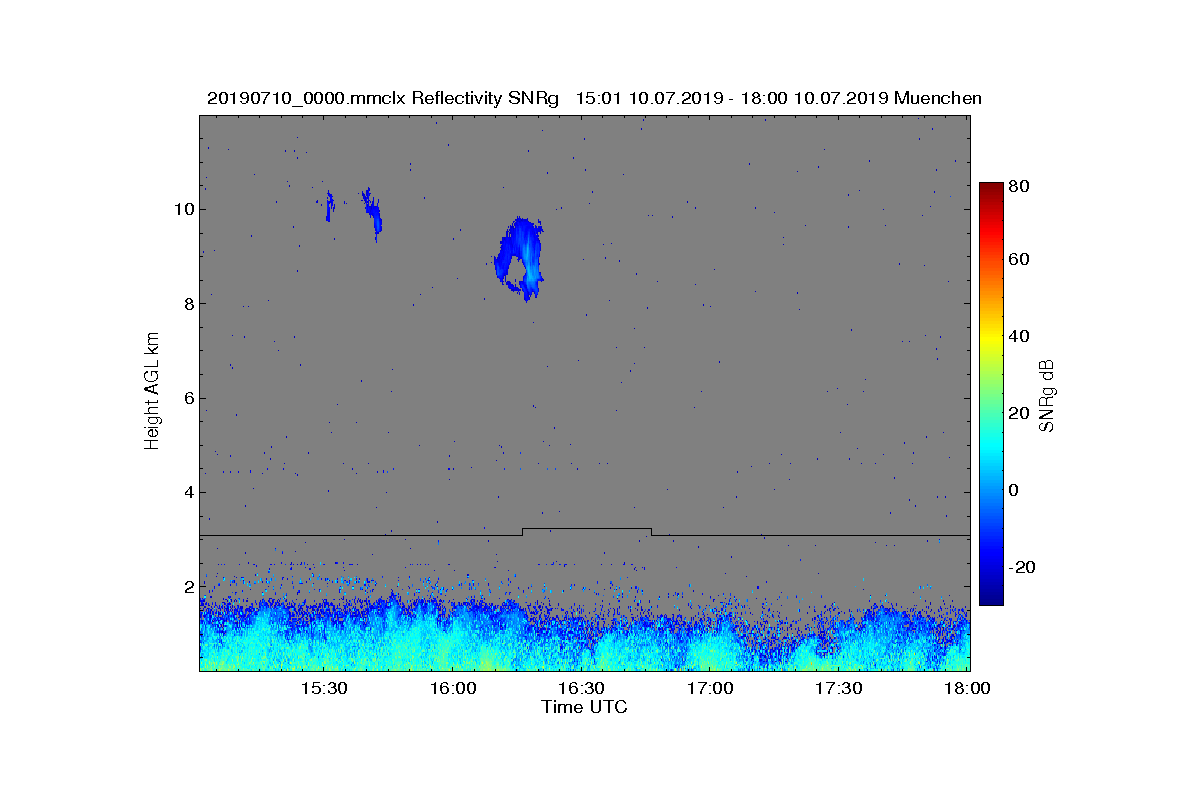Click the height tick label 8
The height and width of the screenshot is (800, 1200).
(x=188, y=303)
